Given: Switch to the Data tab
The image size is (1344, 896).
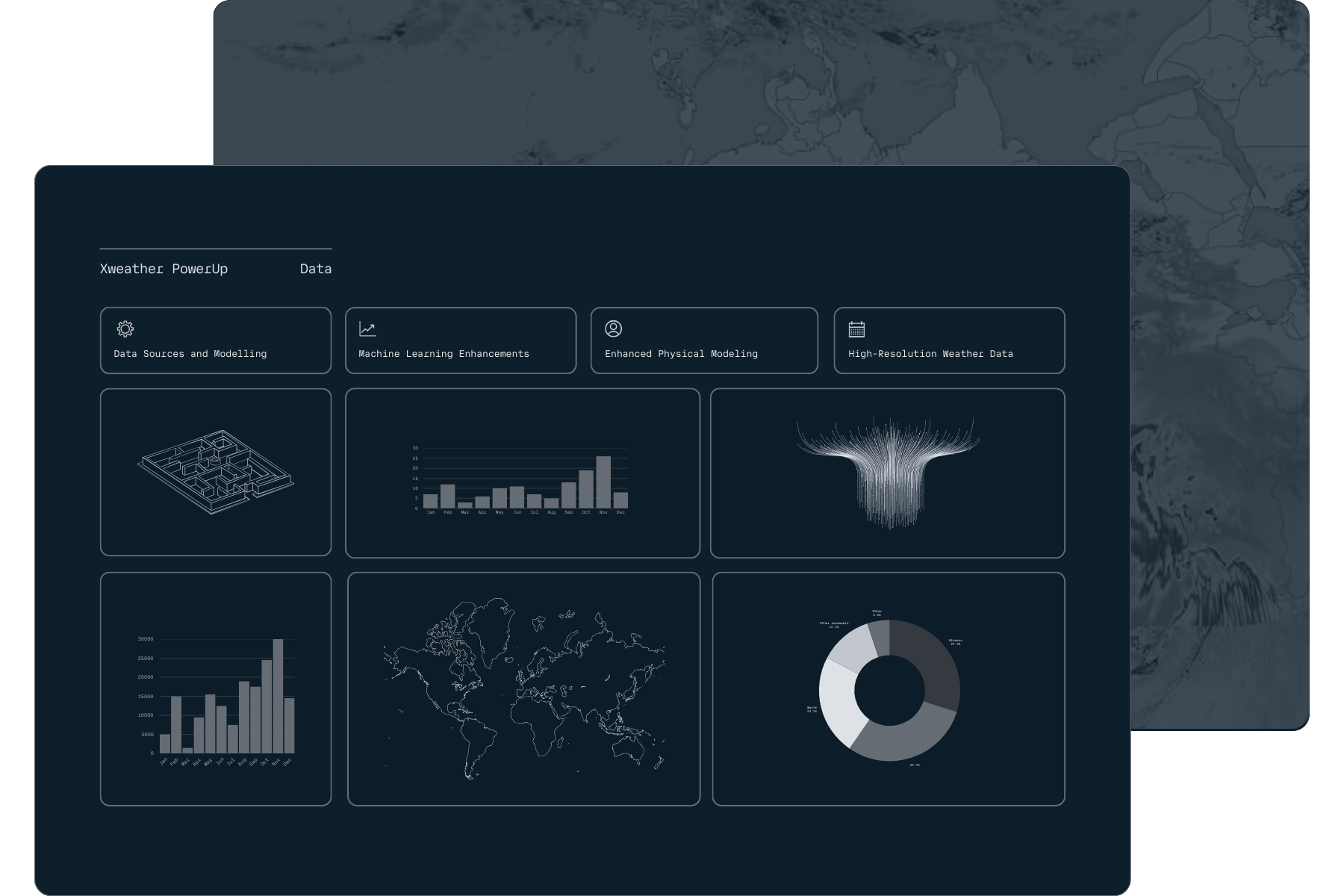Looking at the screenshot, I should (x=315, y=269).
